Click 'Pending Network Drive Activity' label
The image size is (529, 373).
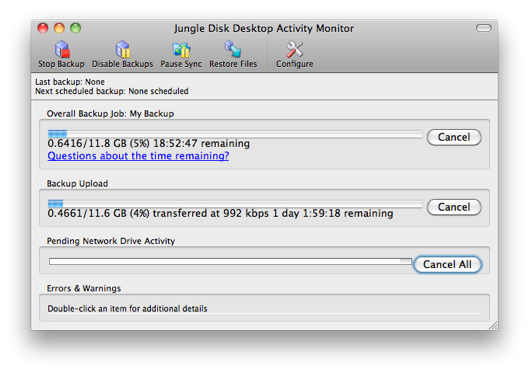(x=111, y=241)
